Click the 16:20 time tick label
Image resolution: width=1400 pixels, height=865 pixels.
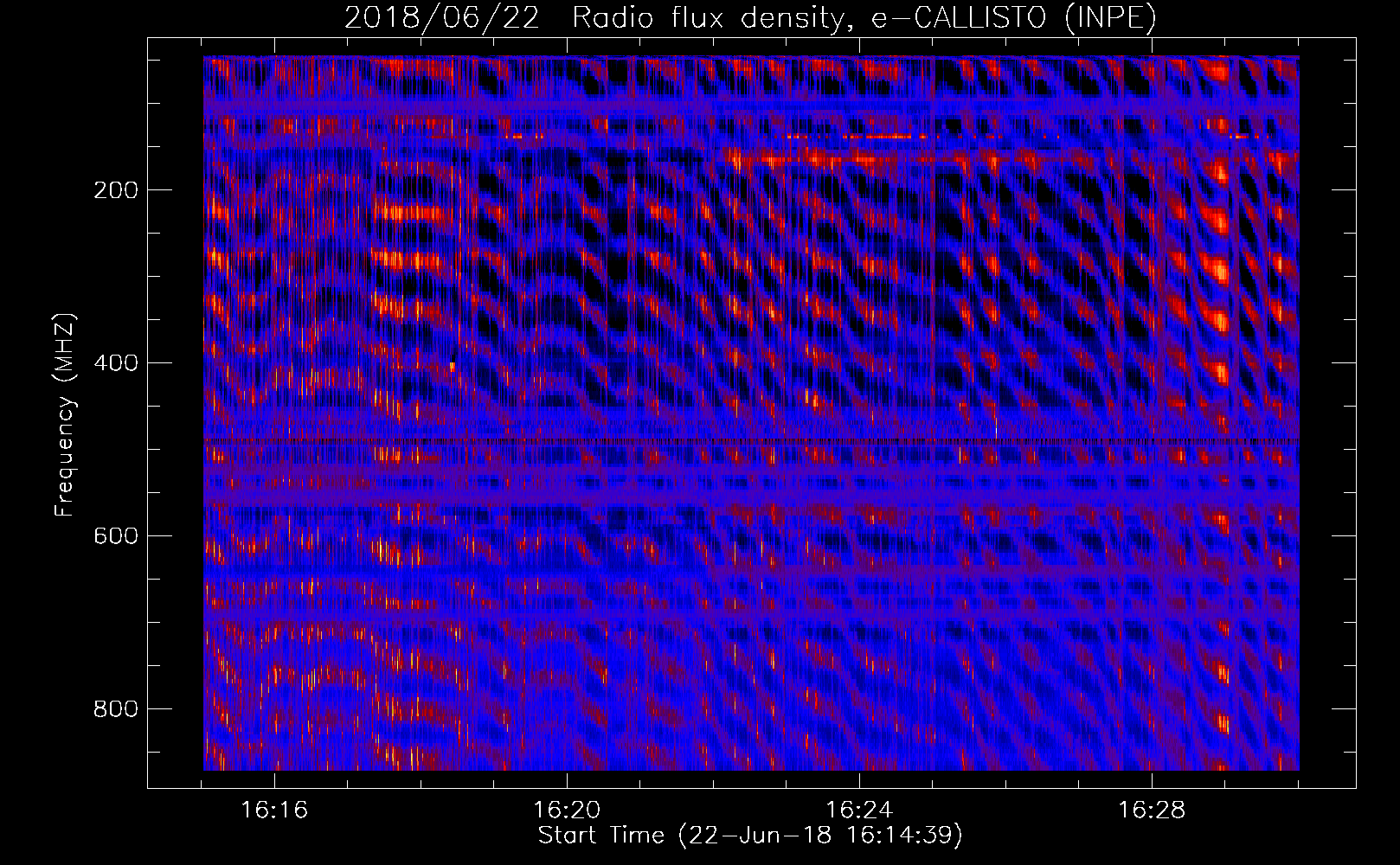[x=567, y=811]
